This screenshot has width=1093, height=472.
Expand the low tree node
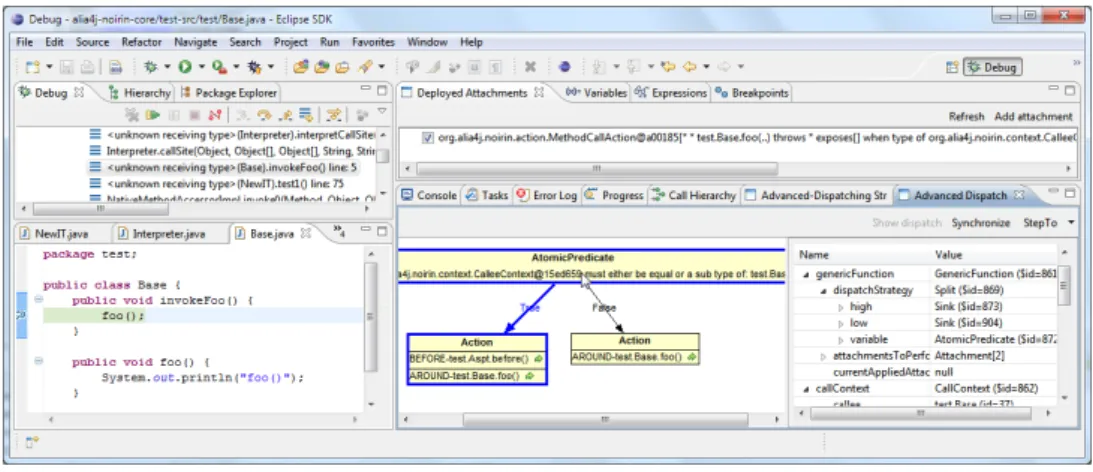coord(841,323)
